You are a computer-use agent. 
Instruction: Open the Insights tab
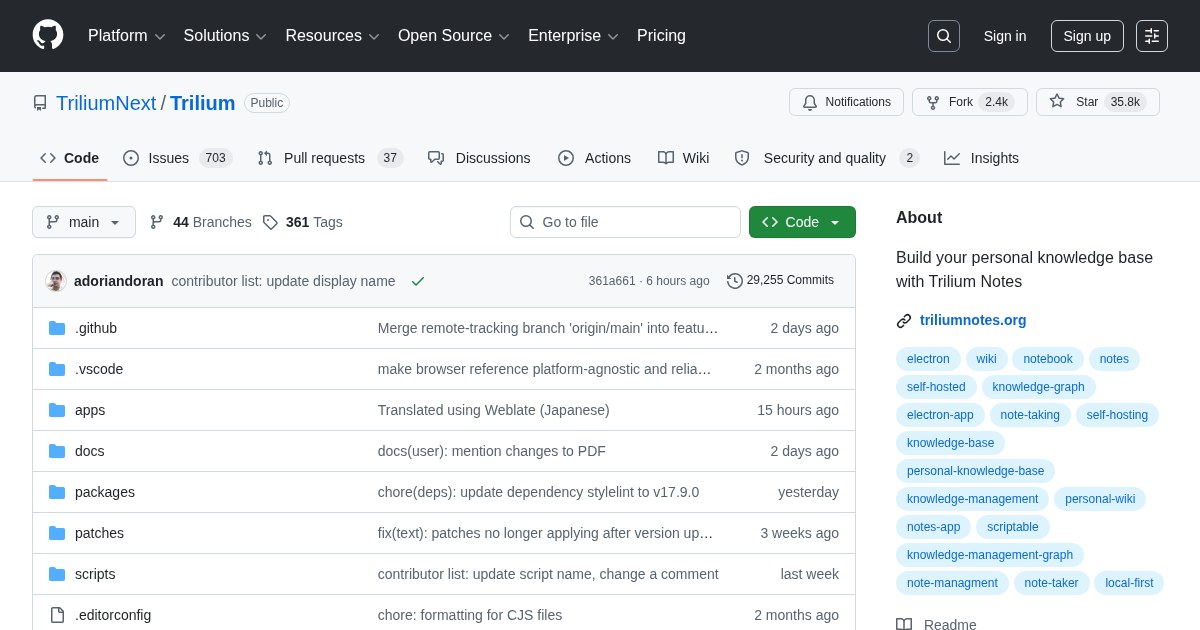[981, 158]
